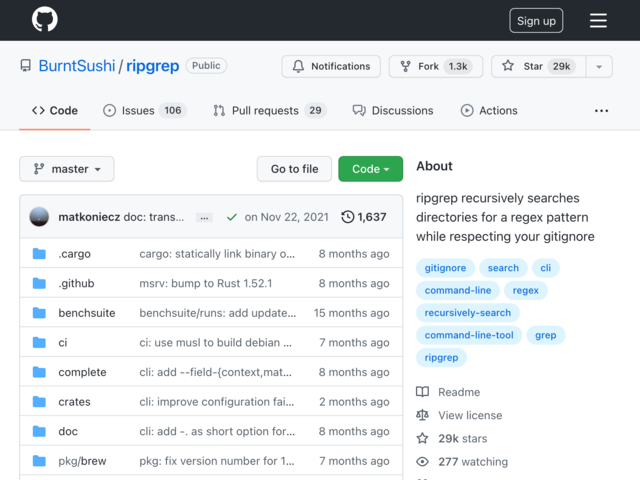Click the Notifications bell button
This screenshot has width=640, height=480.
[331, 66]
